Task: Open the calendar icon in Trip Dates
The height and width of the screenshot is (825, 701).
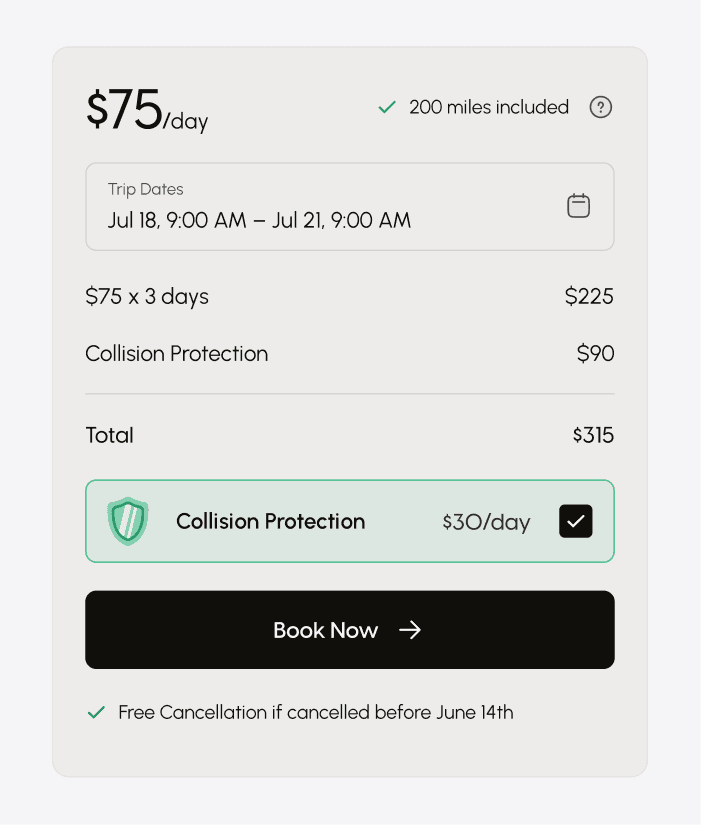Action: pyautogui.click(x=578, y=206)
